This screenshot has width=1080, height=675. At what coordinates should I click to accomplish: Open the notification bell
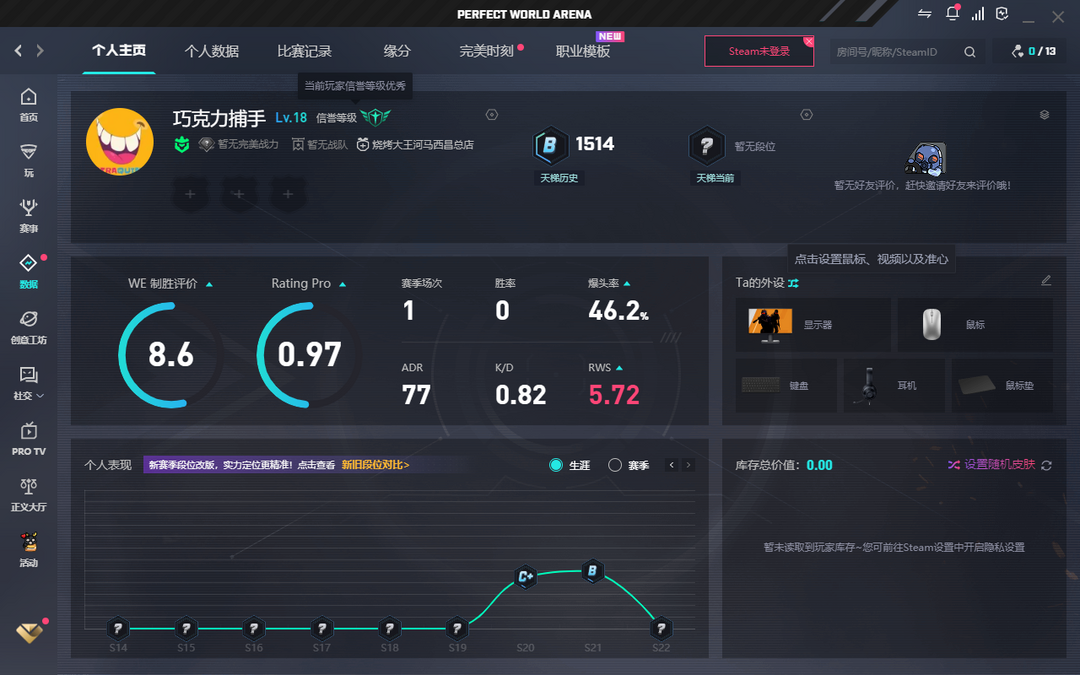(953, 13)
